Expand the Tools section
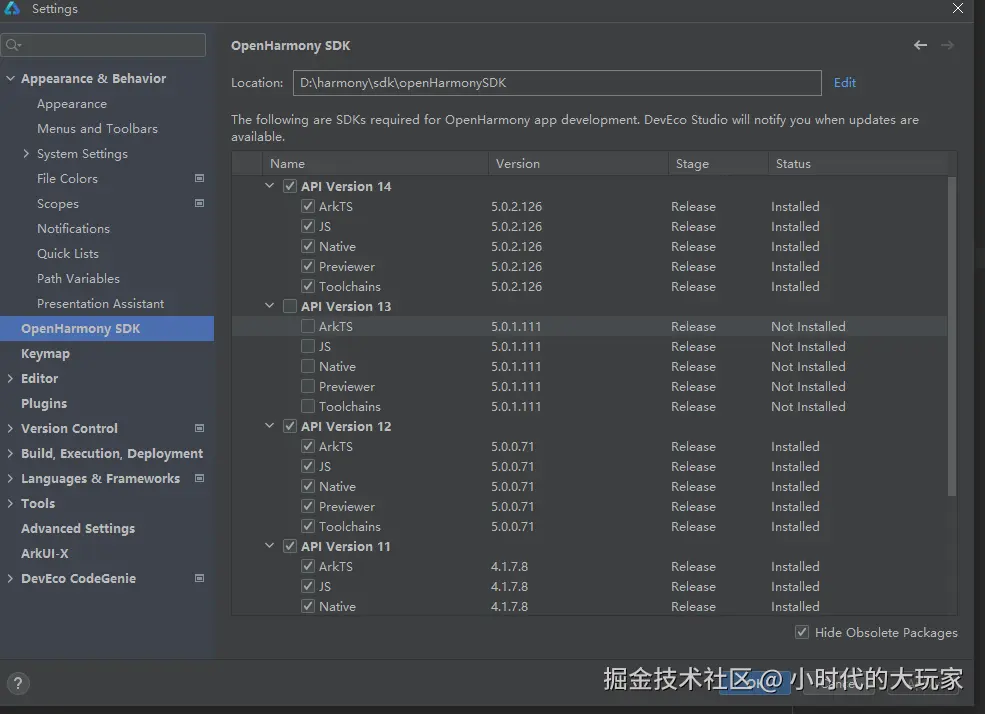Image resolution: width=985 pixels, height=714 pixels. pos(10,504)
